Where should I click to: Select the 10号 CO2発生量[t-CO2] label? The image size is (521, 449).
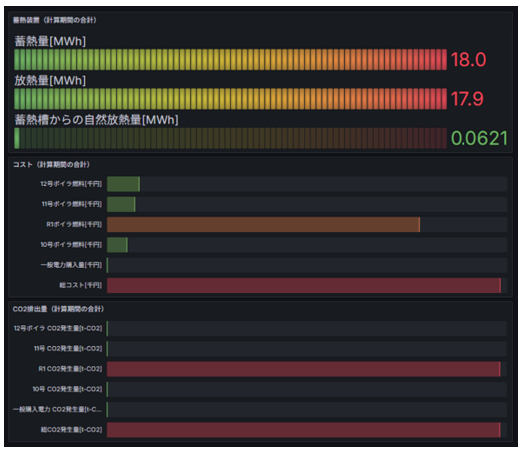(x=67, y=389)
